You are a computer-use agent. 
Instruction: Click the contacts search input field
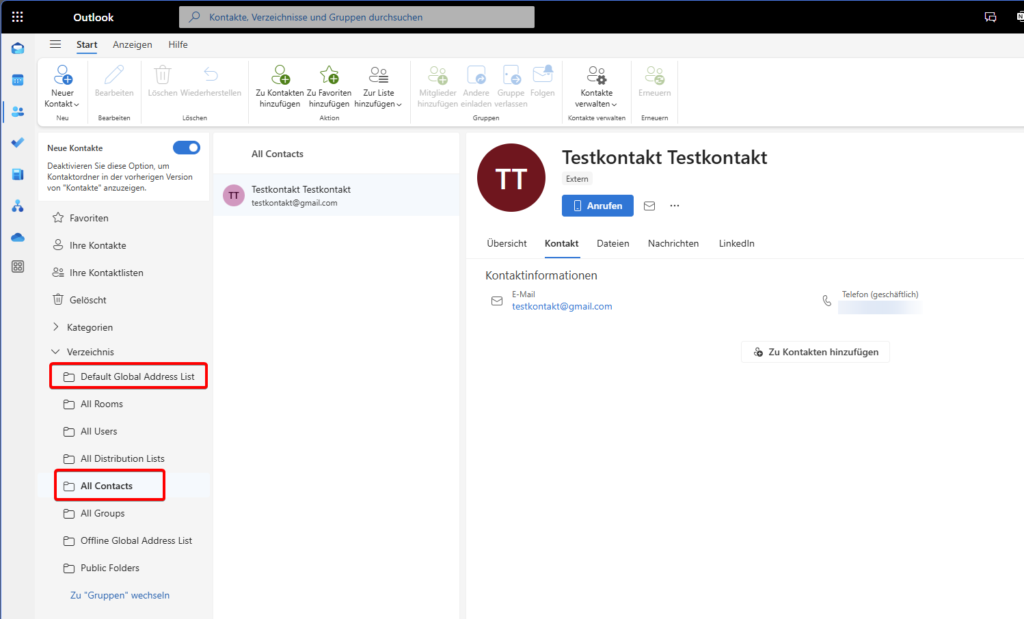(357, 17)
